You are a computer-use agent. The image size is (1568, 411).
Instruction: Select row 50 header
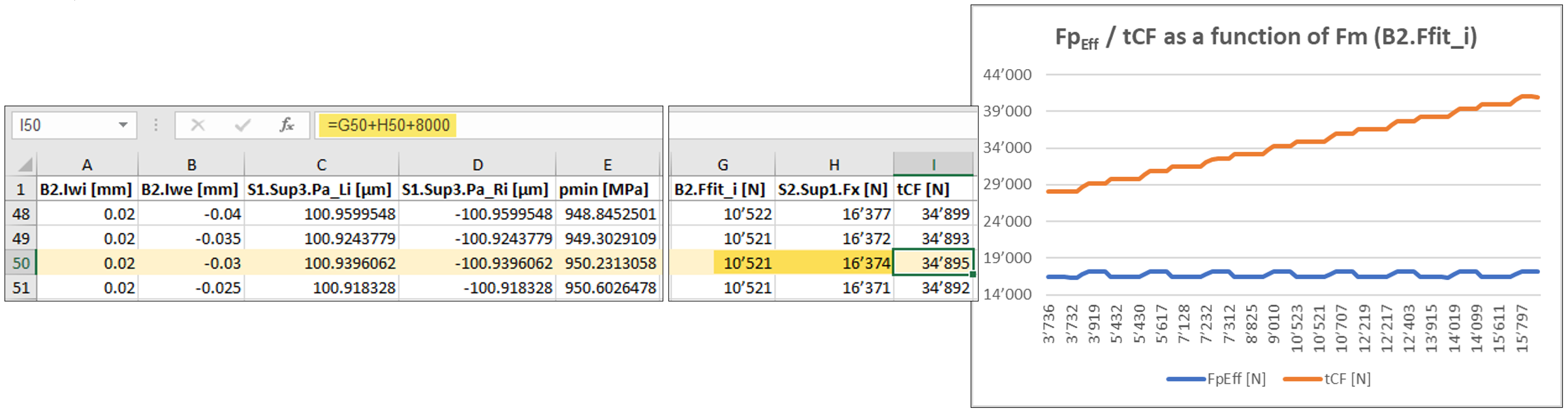21,263
